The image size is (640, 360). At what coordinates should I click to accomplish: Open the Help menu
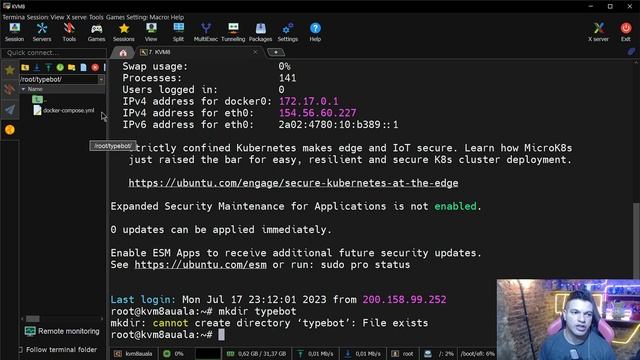click(177, 17)
